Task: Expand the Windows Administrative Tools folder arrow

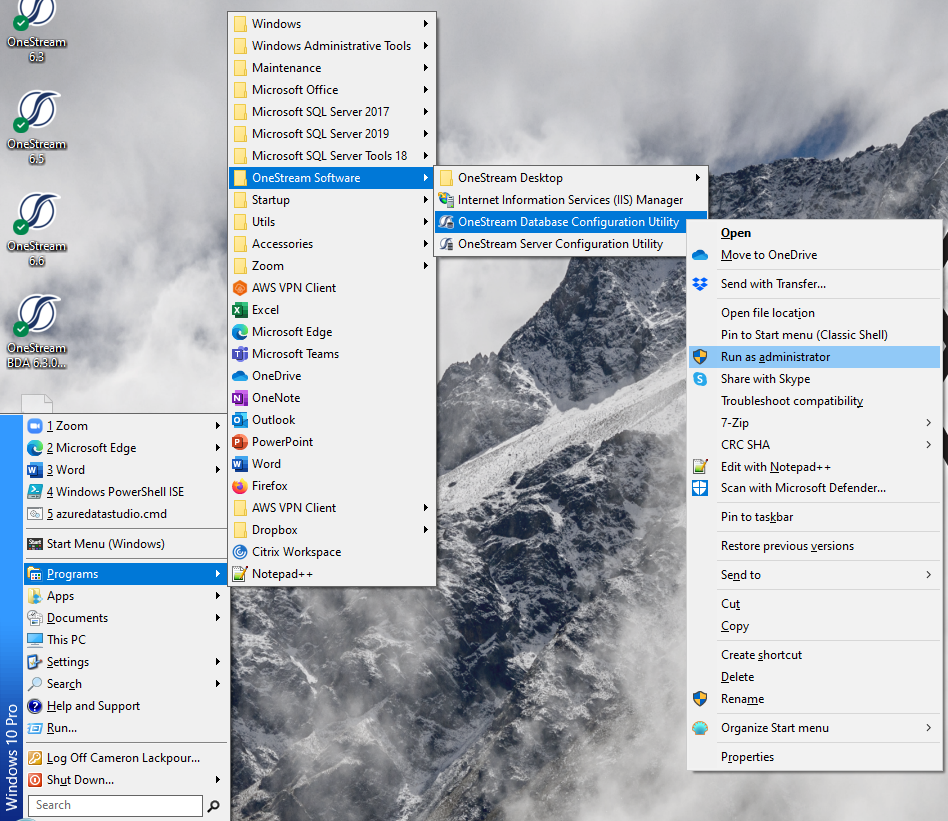Action: pos(426,45)
